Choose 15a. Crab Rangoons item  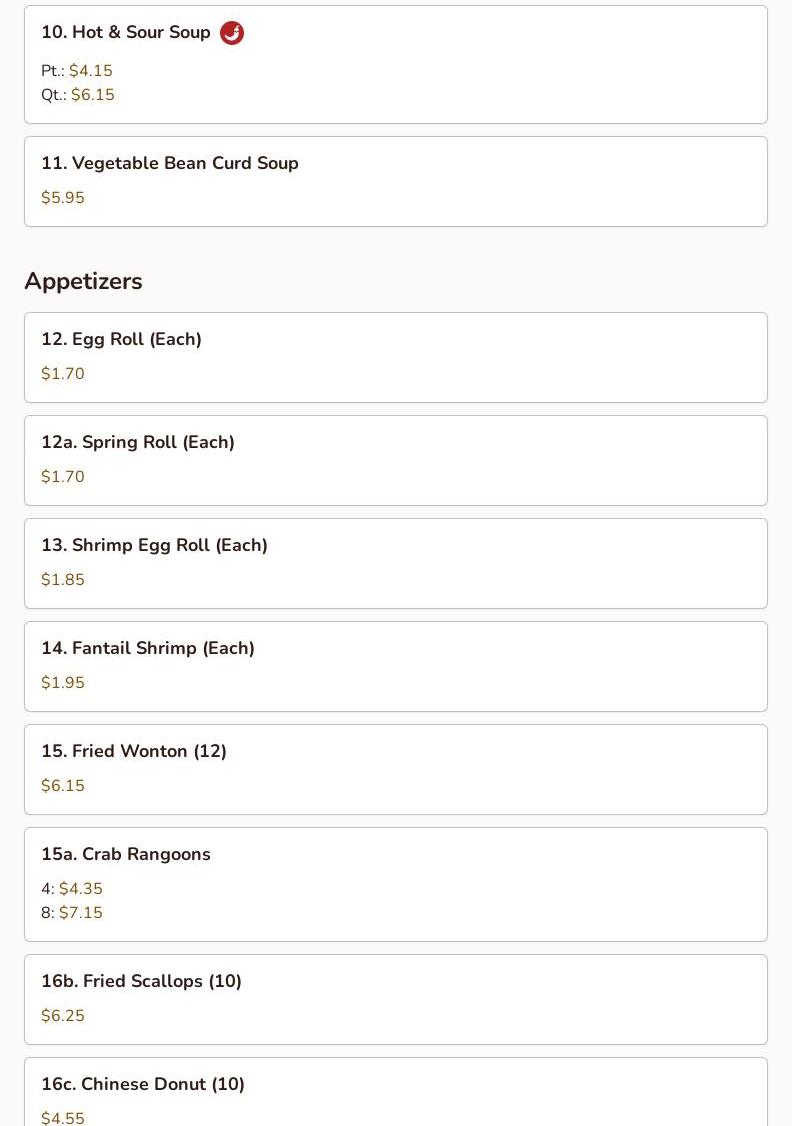396,885
